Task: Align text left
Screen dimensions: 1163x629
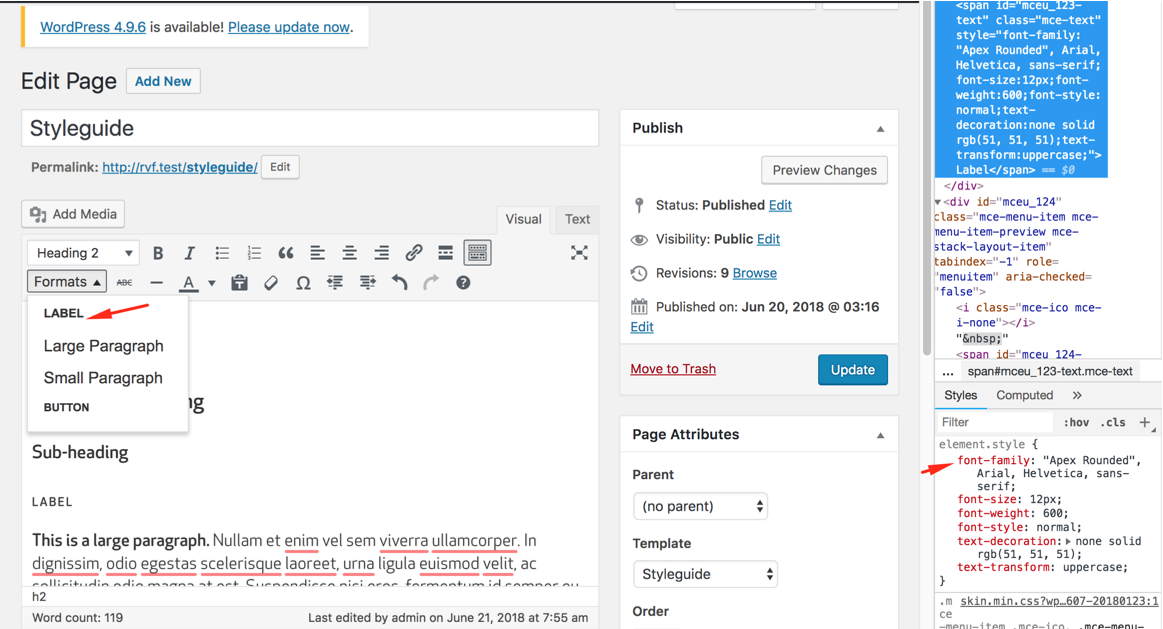Action: click(x=317, y=253)
